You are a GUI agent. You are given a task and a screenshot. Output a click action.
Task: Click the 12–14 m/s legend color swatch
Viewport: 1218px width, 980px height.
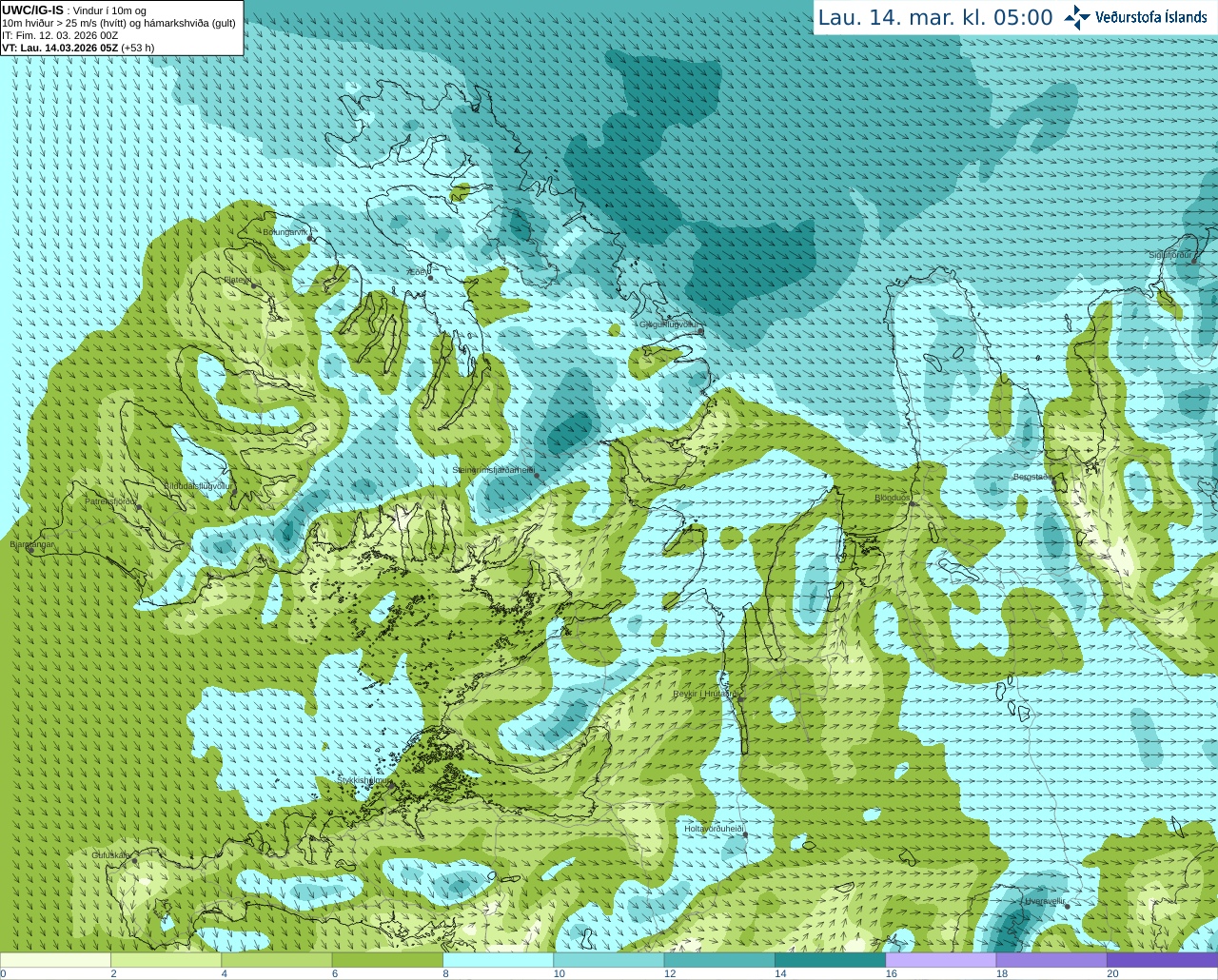point(719,960)
